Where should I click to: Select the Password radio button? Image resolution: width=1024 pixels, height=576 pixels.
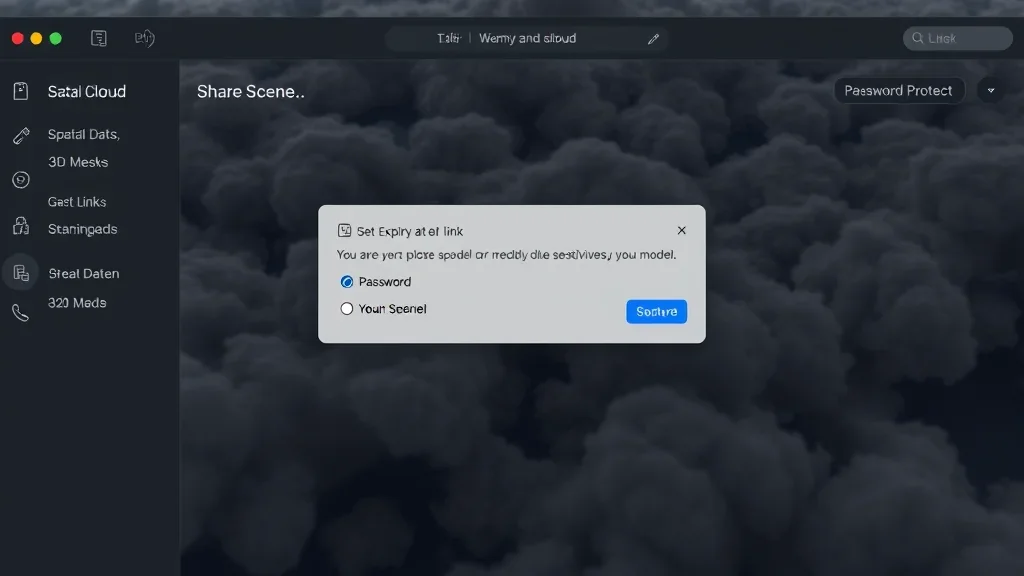[x=346, y=282]
